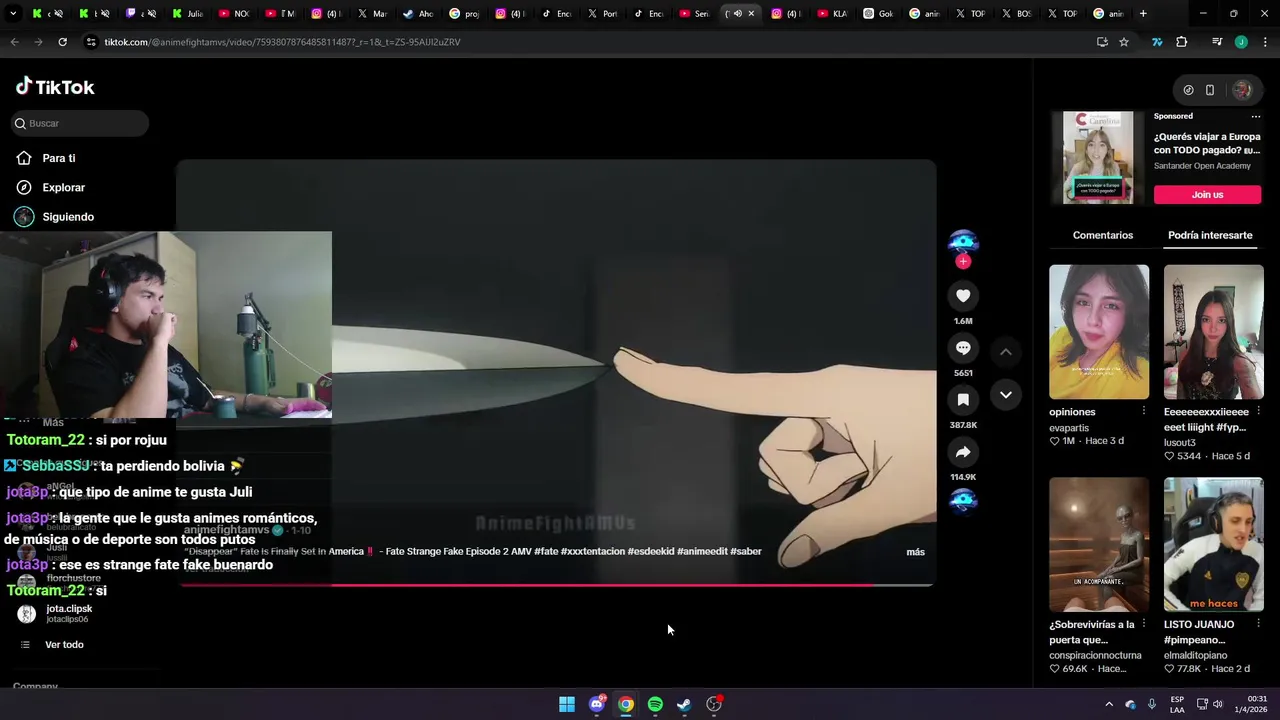Share the video using arrow icon
This screenshot has width=1280, height=720.
click(963, 452)
